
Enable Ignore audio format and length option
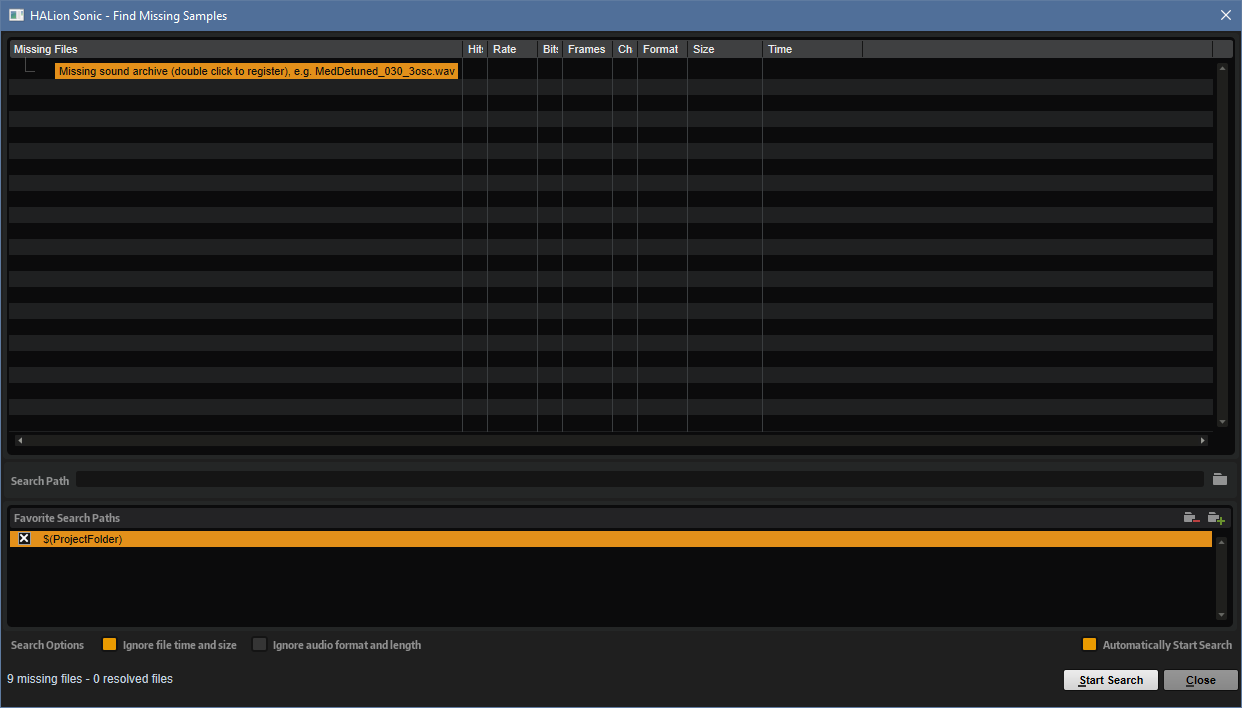pos(260,645)
